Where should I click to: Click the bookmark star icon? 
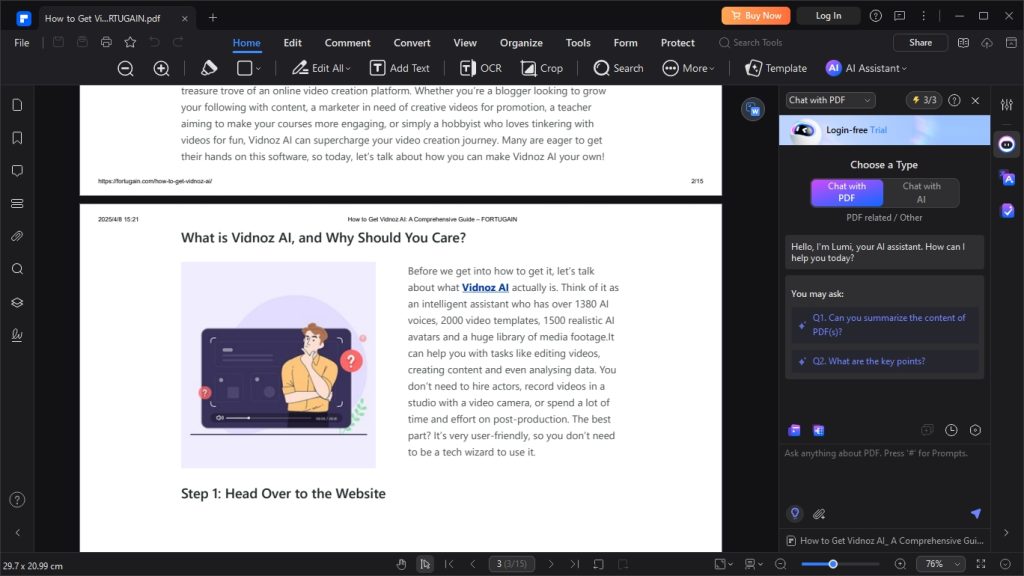130,42
